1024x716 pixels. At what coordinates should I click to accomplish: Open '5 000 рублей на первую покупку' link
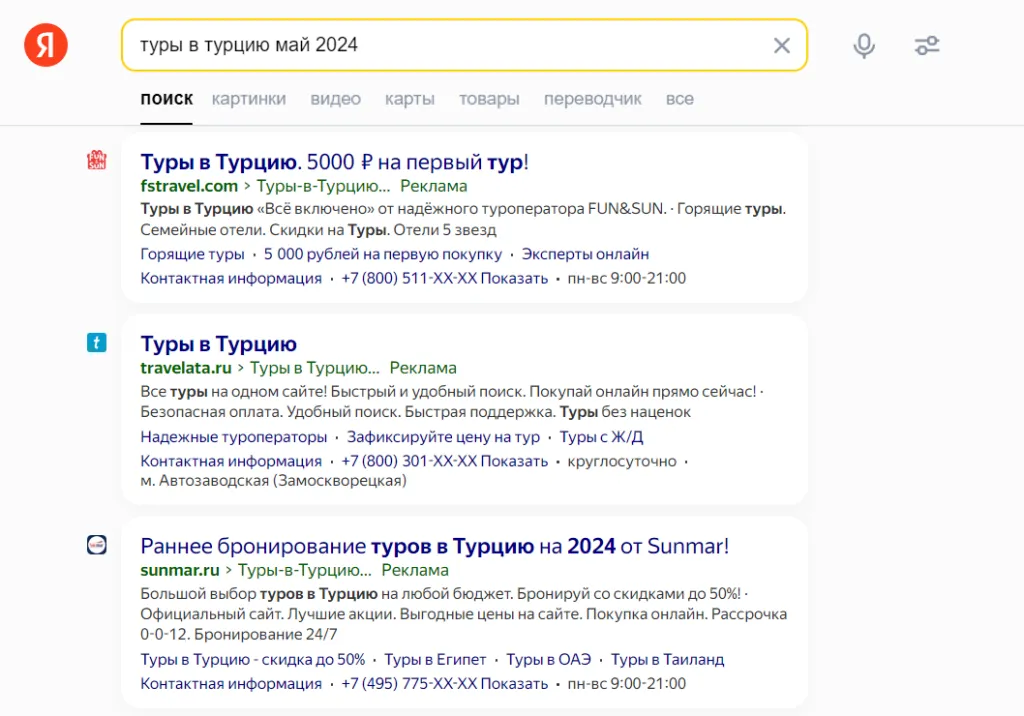[383, 254]
